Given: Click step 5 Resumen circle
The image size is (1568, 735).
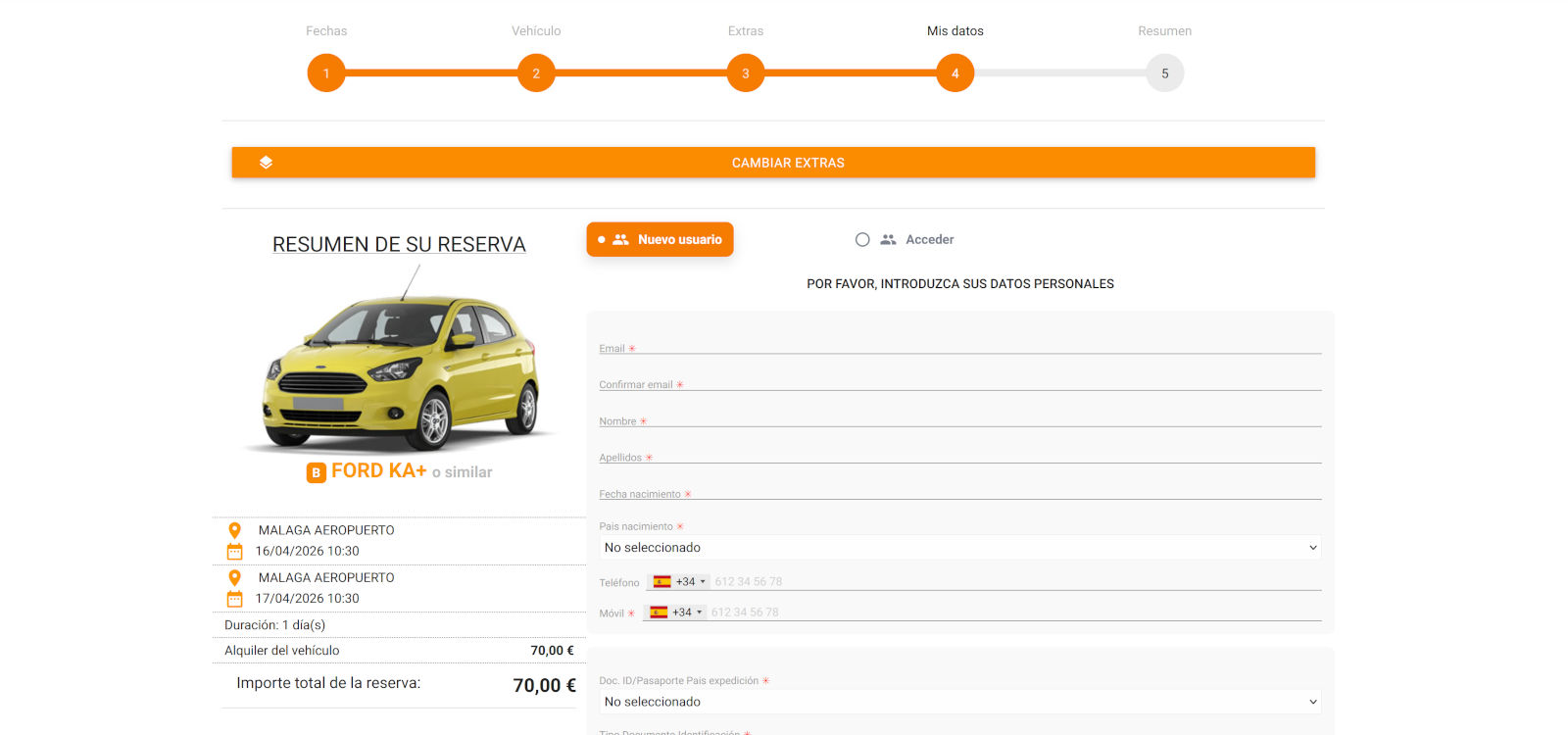Looking at the screenshot, I should 1164,73.
